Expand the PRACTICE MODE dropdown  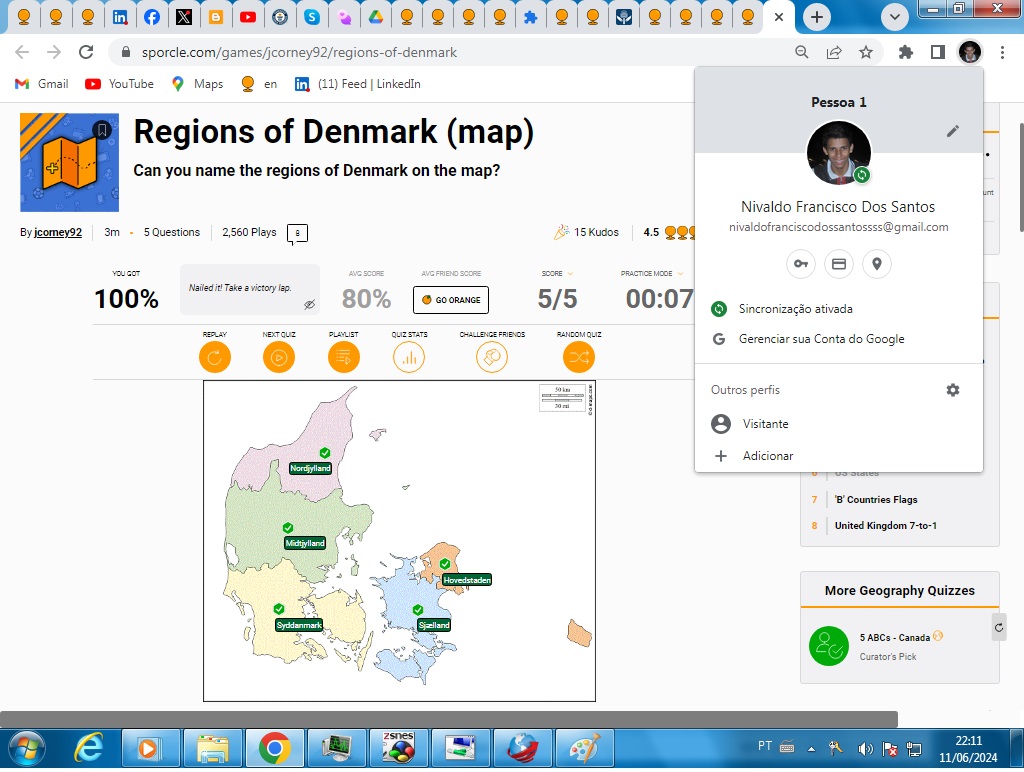[680, 275]
